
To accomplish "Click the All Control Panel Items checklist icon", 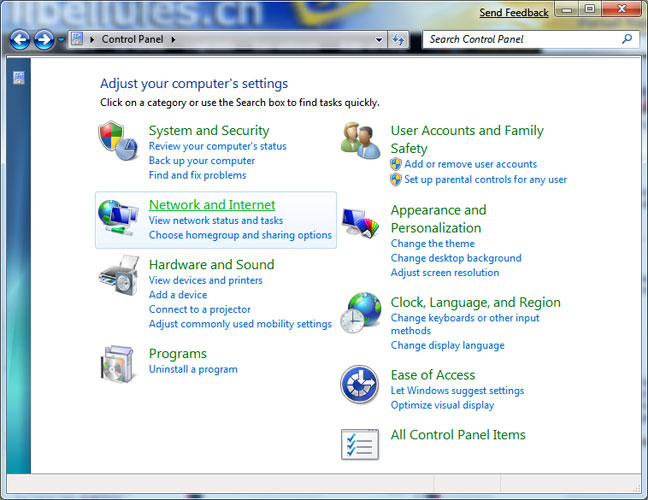I will [360, 445].
